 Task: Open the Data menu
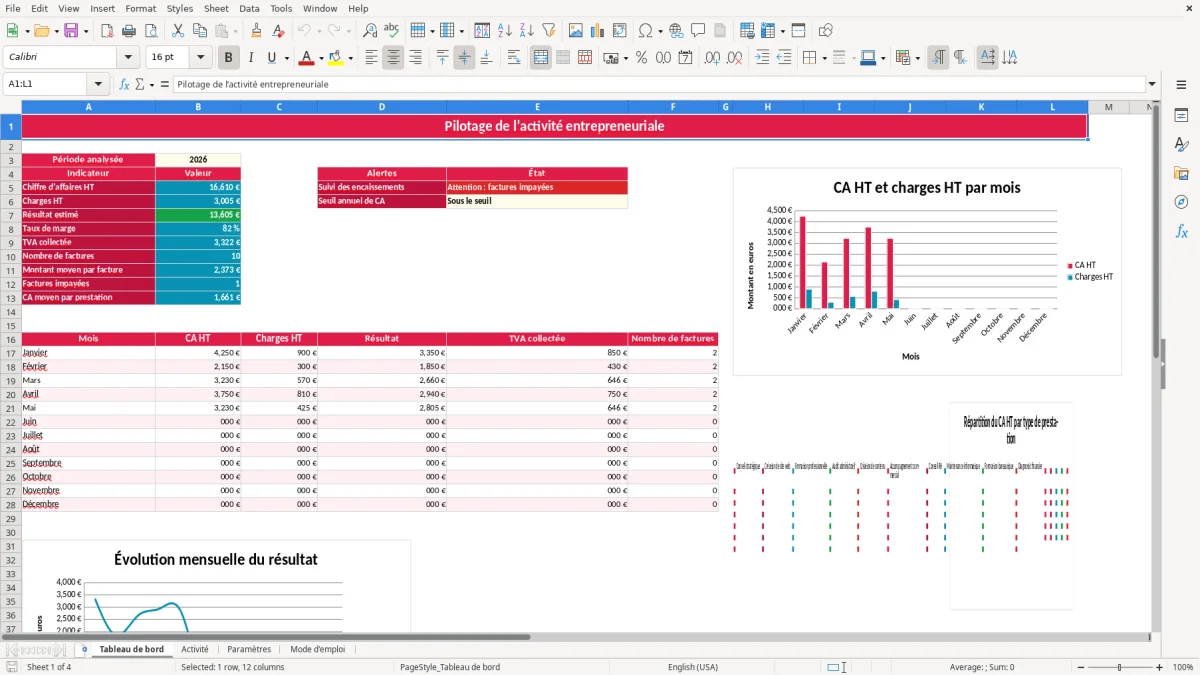(x=249, y=8)
